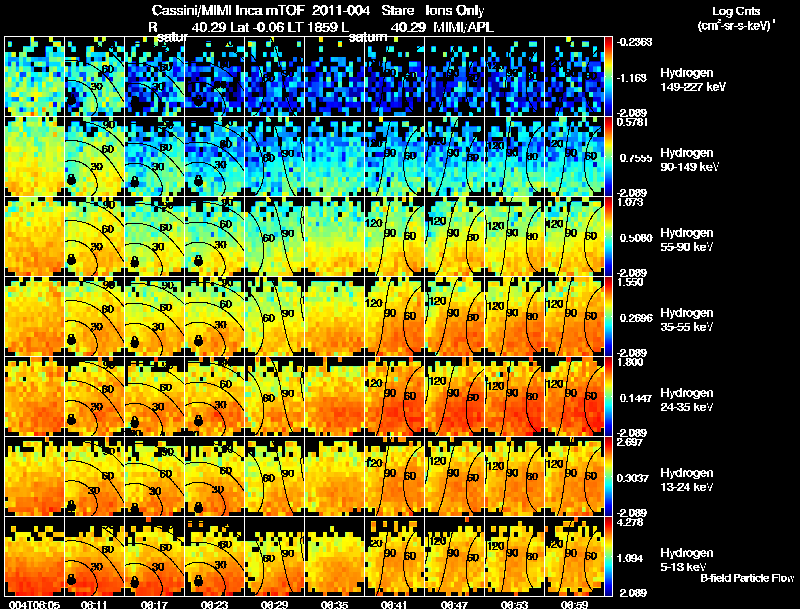Click the 06:41 time label

click(394, 604)
